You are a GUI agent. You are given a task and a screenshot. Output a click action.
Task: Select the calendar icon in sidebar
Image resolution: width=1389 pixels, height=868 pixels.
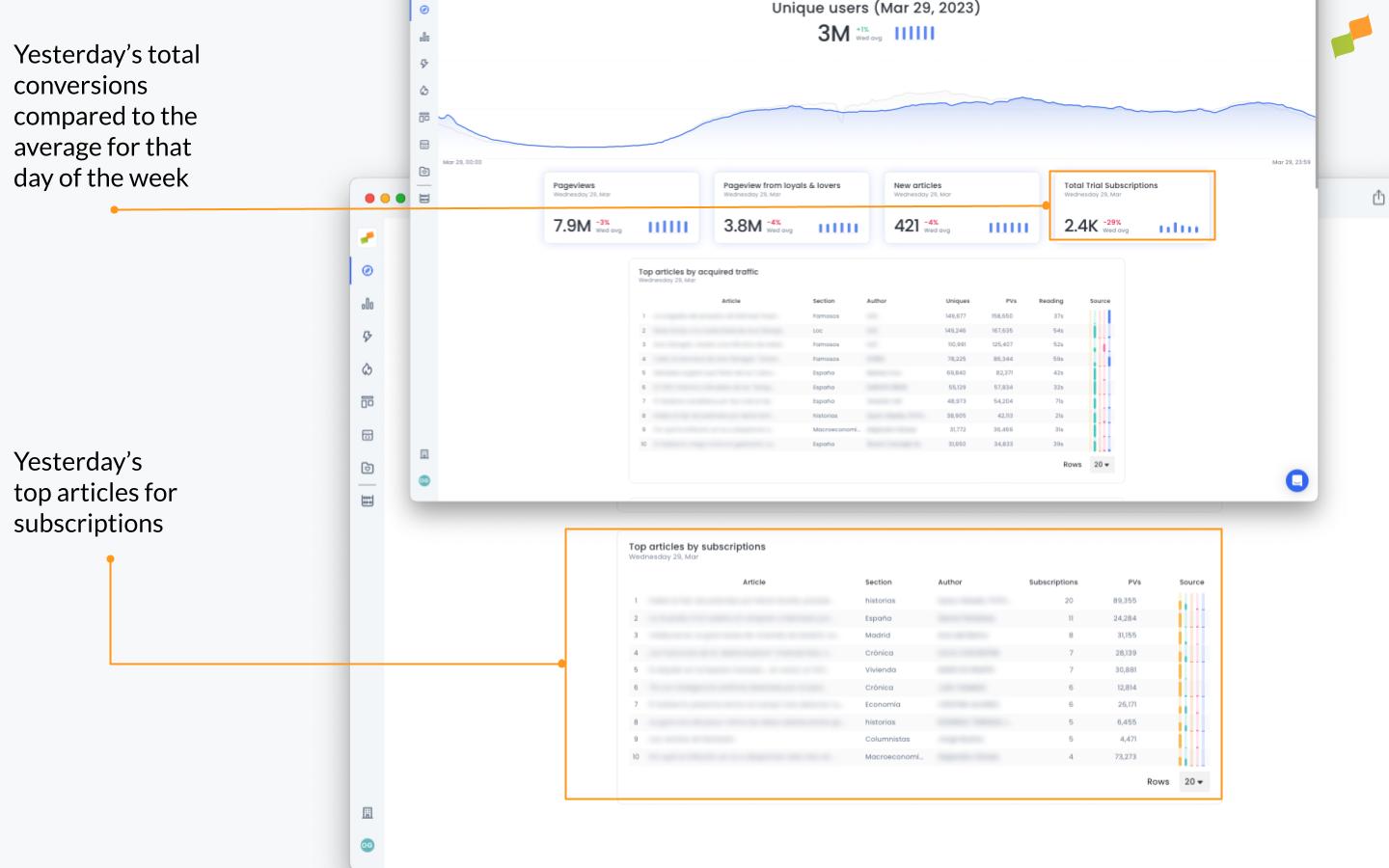367,435
